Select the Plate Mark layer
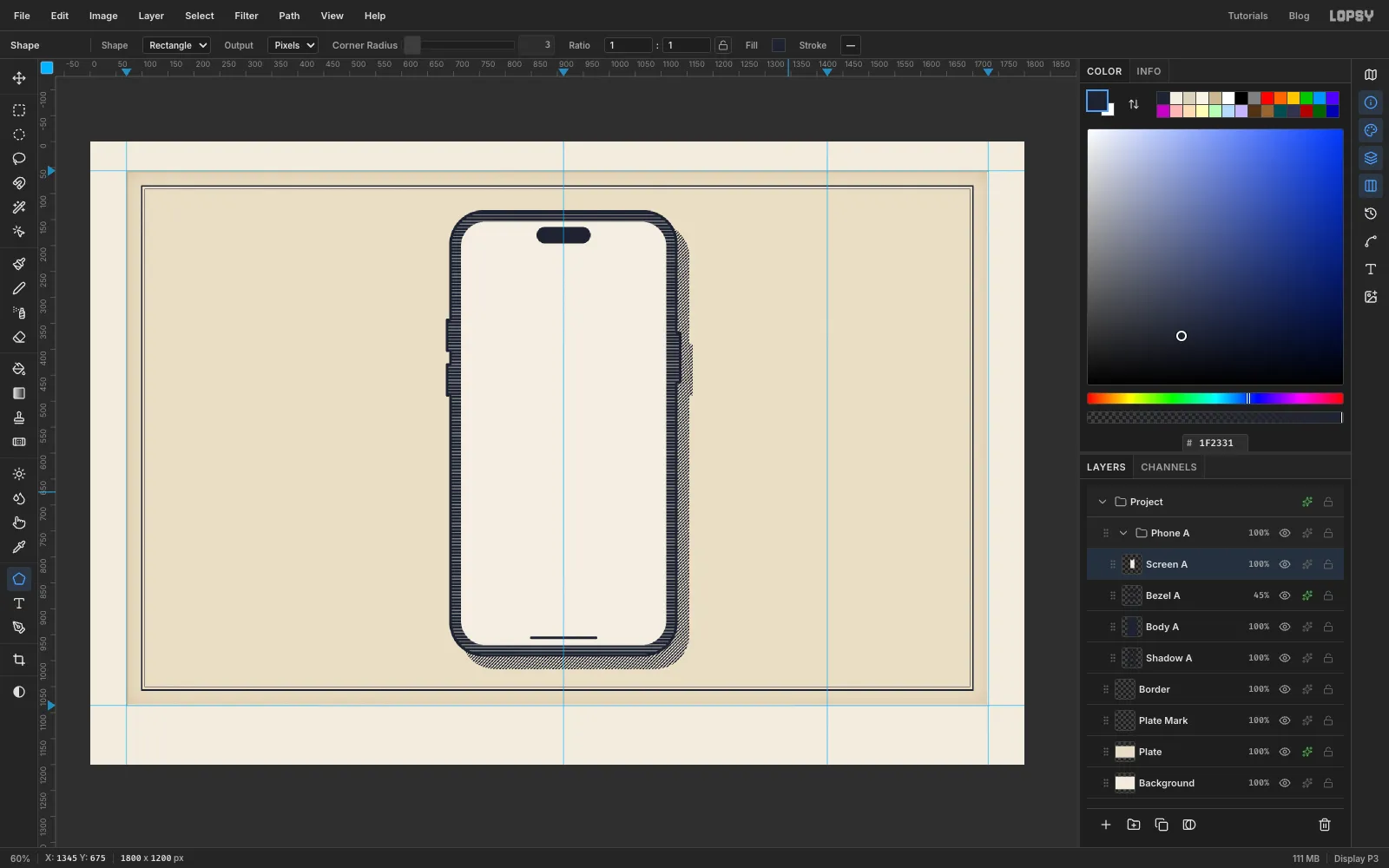 (1215, 720)
